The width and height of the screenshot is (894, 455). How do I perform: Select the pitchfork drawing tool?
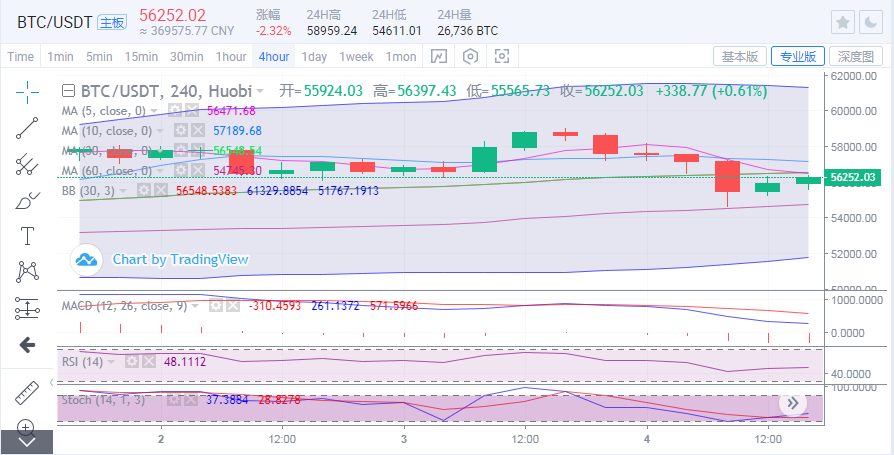[x=27, y=164]
